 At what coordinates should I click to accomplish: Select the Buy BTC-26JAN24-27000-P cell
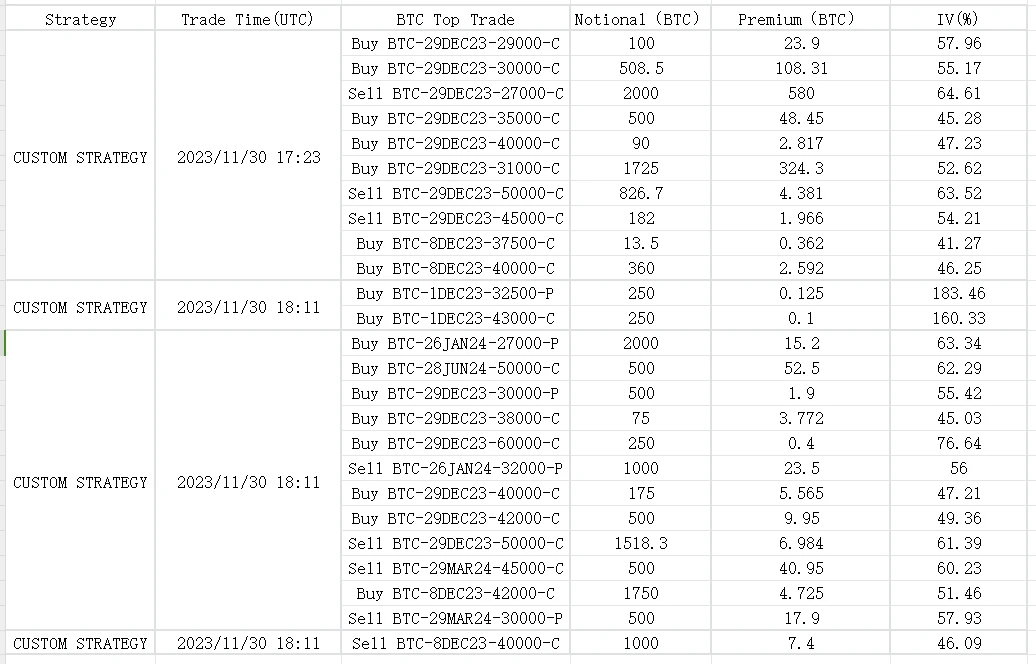point(455,343)
